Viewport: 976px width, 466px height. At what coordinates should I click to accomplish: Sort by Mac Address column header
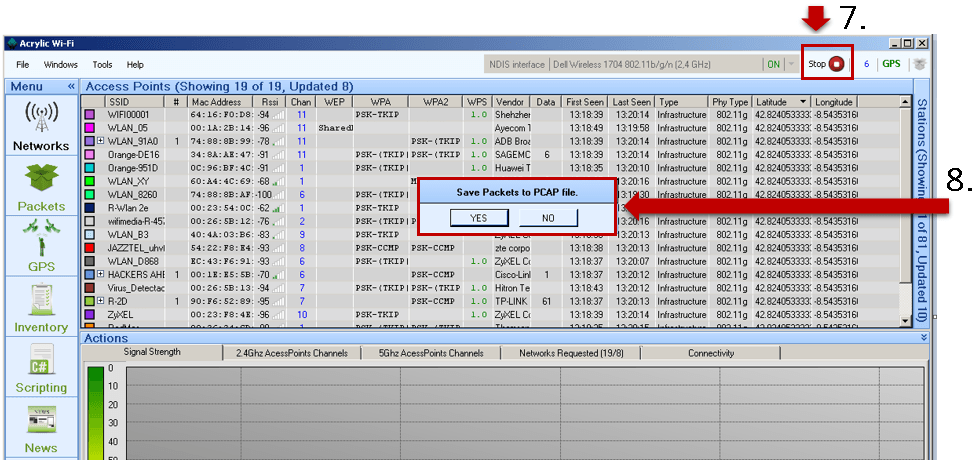click(x=220, y=102)
